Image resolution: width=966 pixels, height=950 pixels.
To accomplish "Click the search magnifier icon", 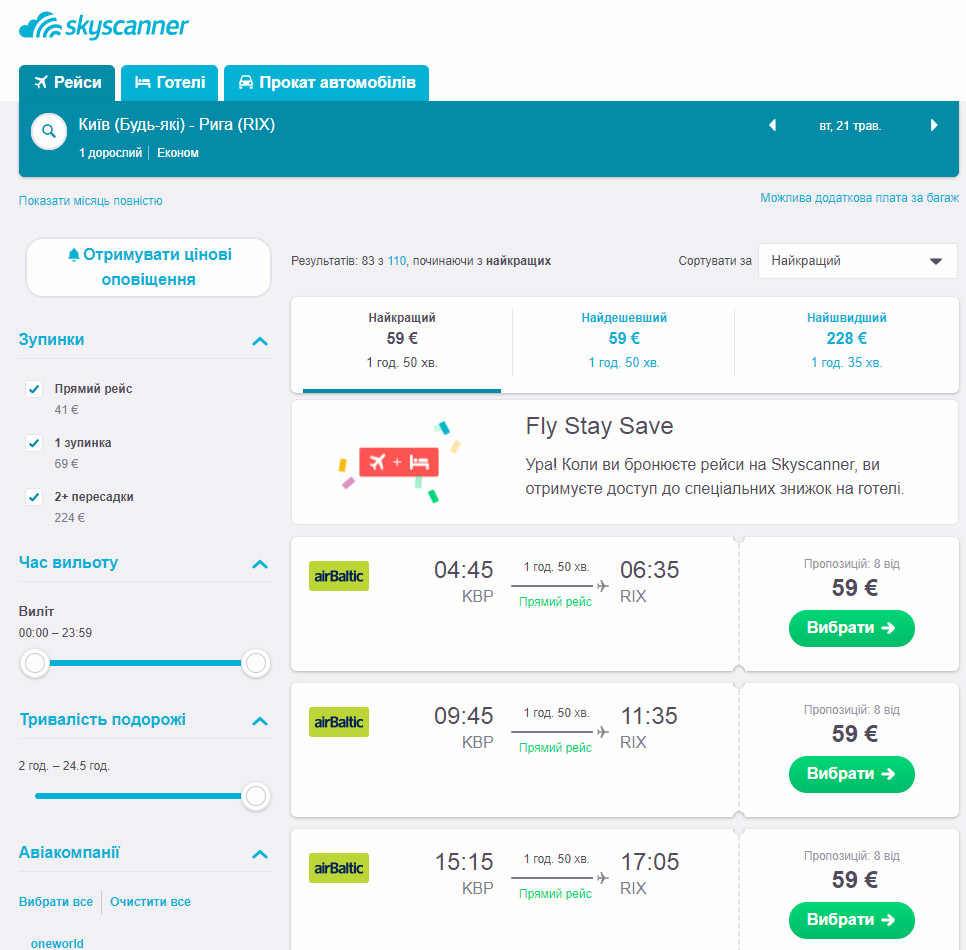I will [x=49, y=131].
